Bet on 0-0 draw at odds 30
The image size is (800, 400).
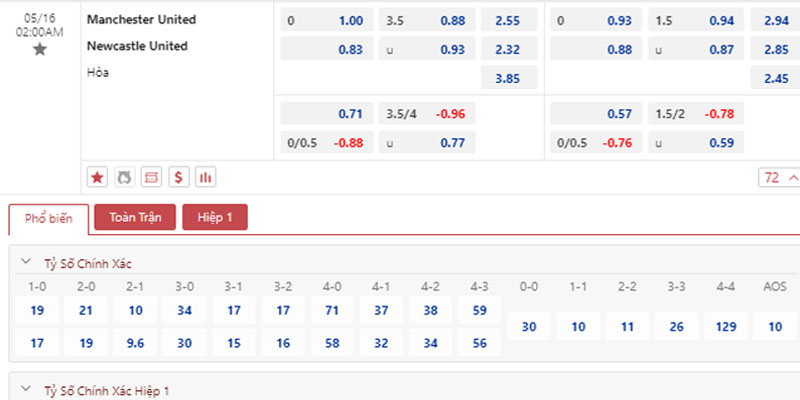pos(529,327)
